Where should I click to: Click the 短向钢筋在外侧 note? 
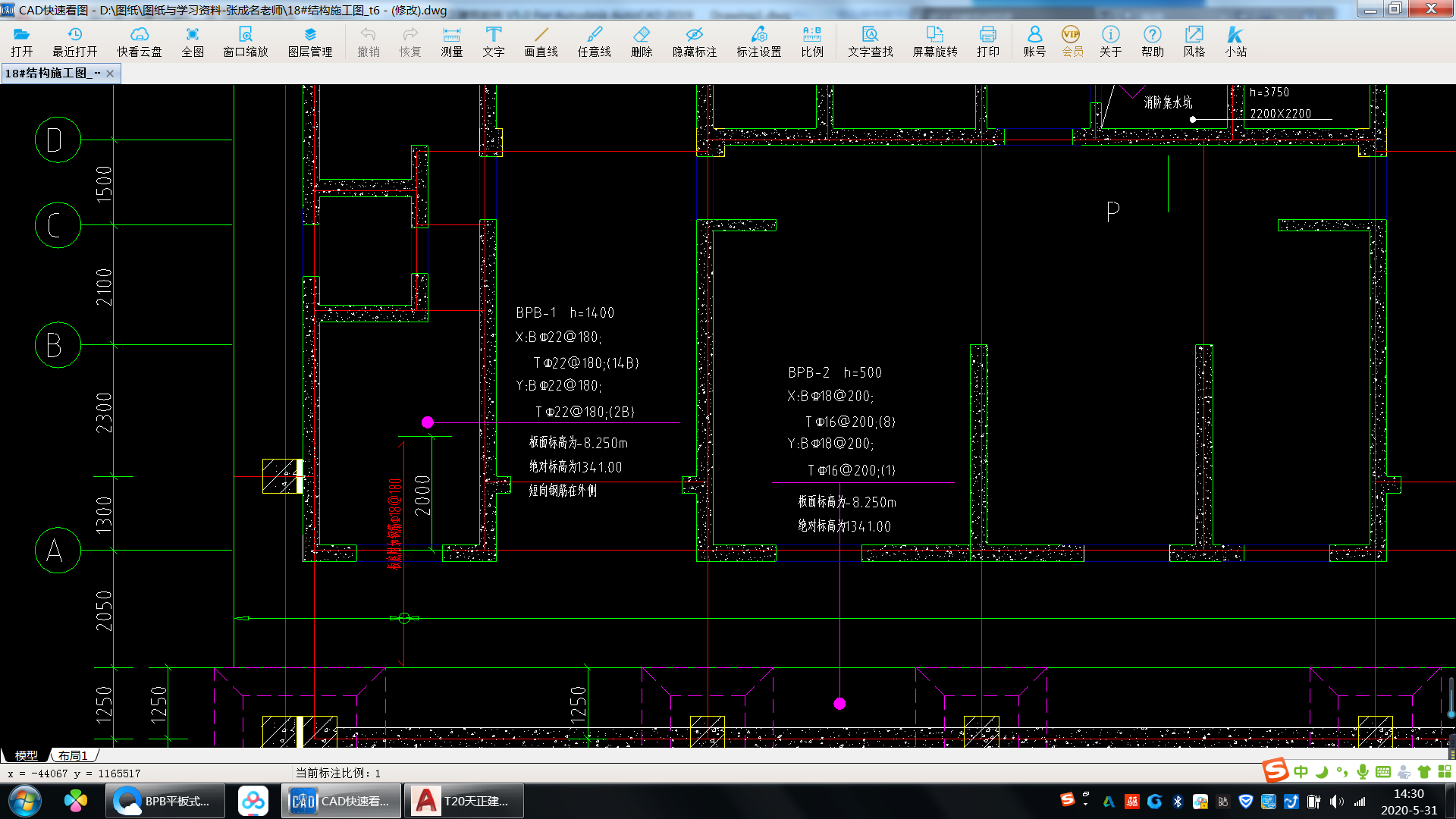(x=563, y=491)
